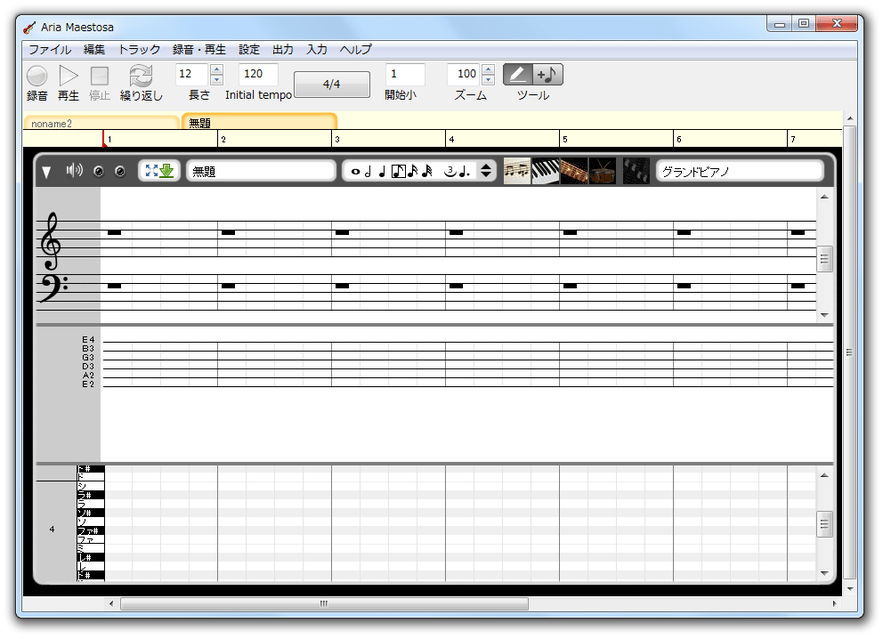883x639 pixels.
Task: Select the sixteenth note duration
Action: [413, 171]
